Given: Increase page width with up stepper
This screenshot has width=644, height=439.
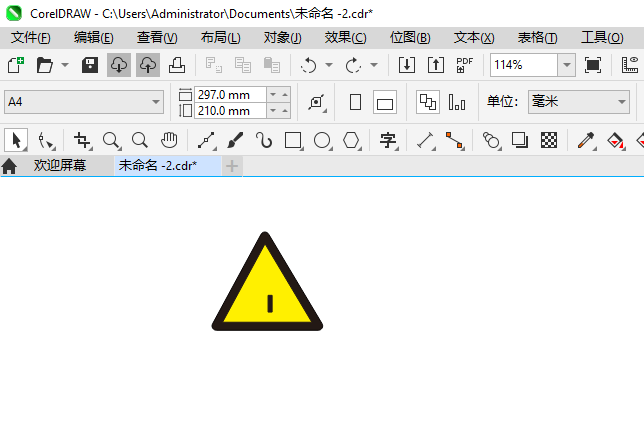Looking at the screenshot, I should pos(285,95).
